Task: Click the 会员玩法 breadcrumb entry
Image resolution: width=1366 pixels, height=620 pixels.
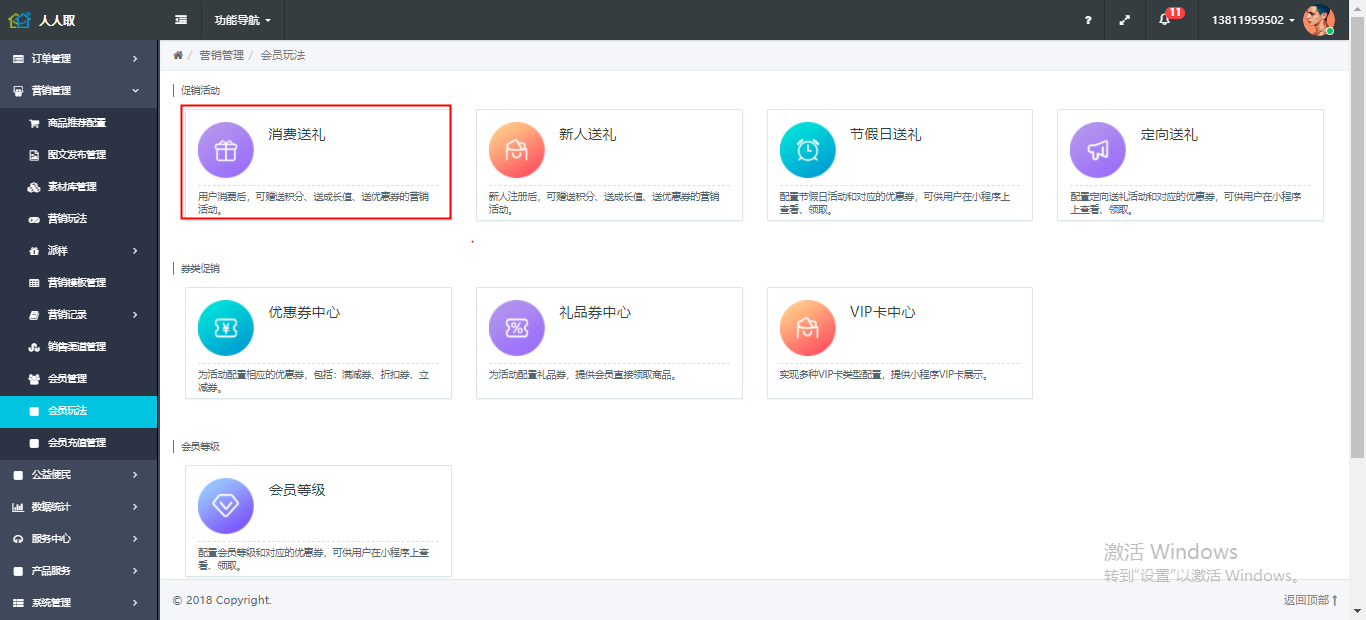Action: tap(283, 55)
